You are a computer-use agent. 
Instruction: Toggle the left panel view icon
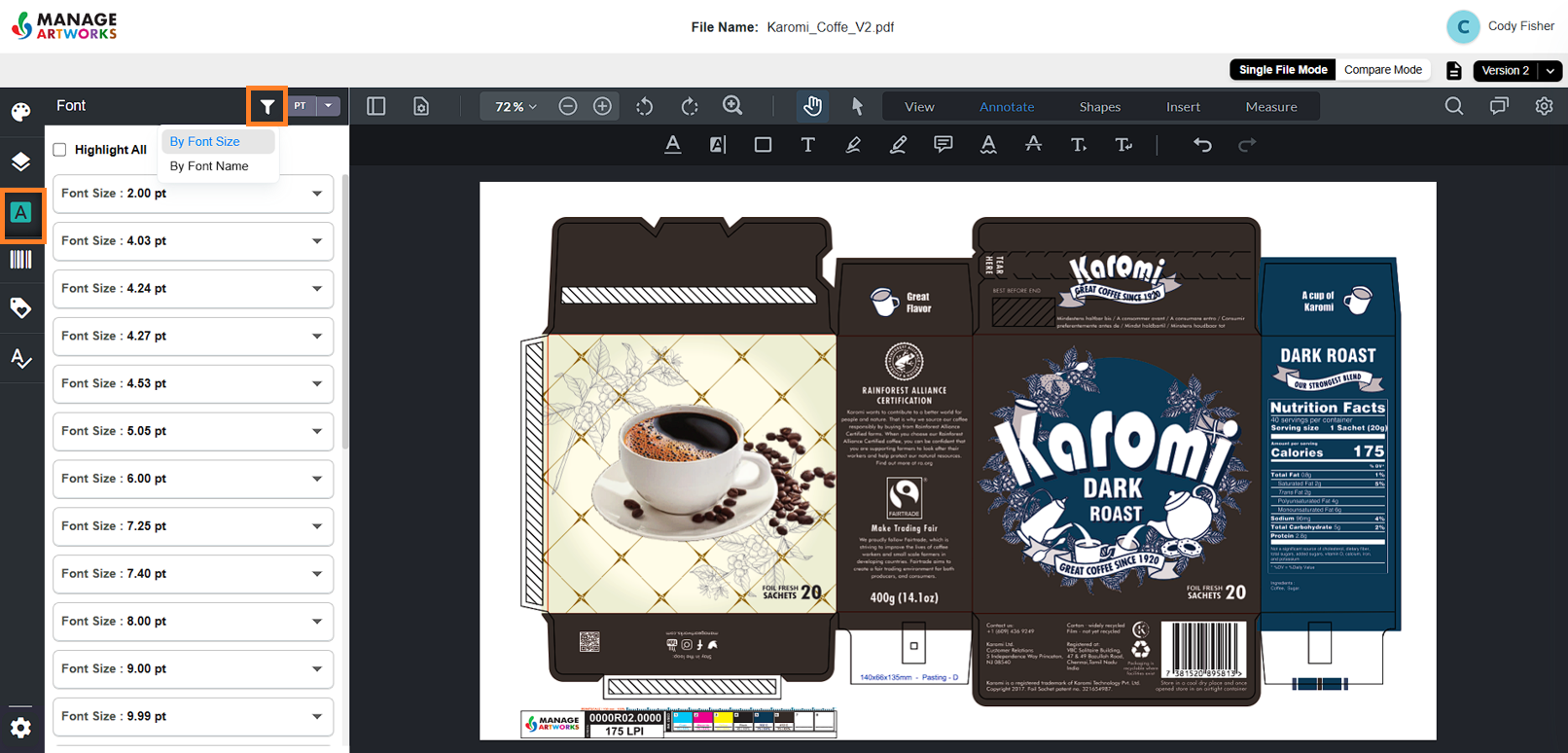pyautogui.click(x=376, y=106)
